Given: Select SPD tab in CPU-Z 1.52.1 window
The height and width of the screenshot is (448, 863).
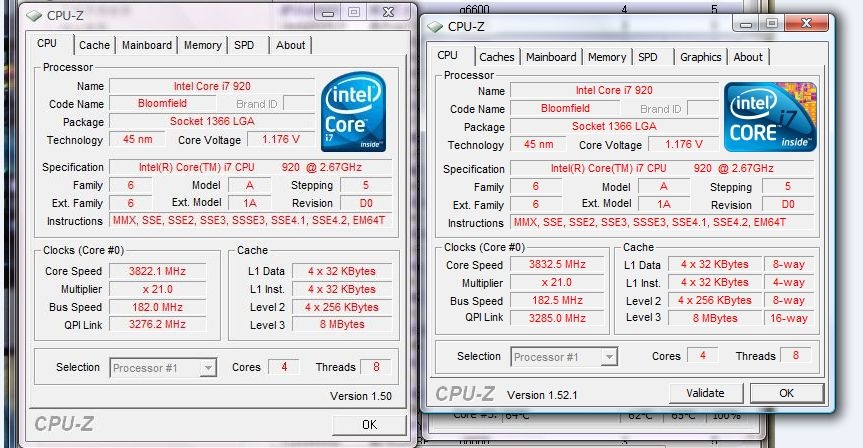Looking at the screenshot, I should [648, 57].
